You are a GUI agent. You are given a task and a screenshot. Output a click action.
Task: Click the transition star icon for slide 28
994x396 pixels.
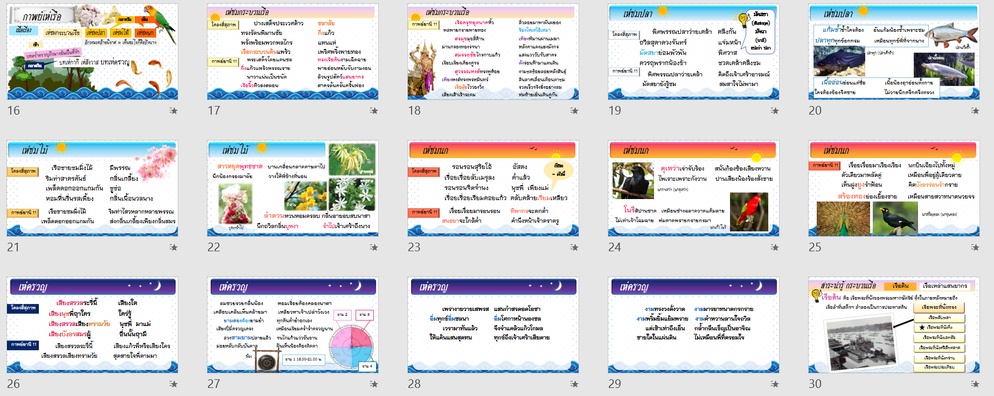pyautogui.click(x=574, y=384)
